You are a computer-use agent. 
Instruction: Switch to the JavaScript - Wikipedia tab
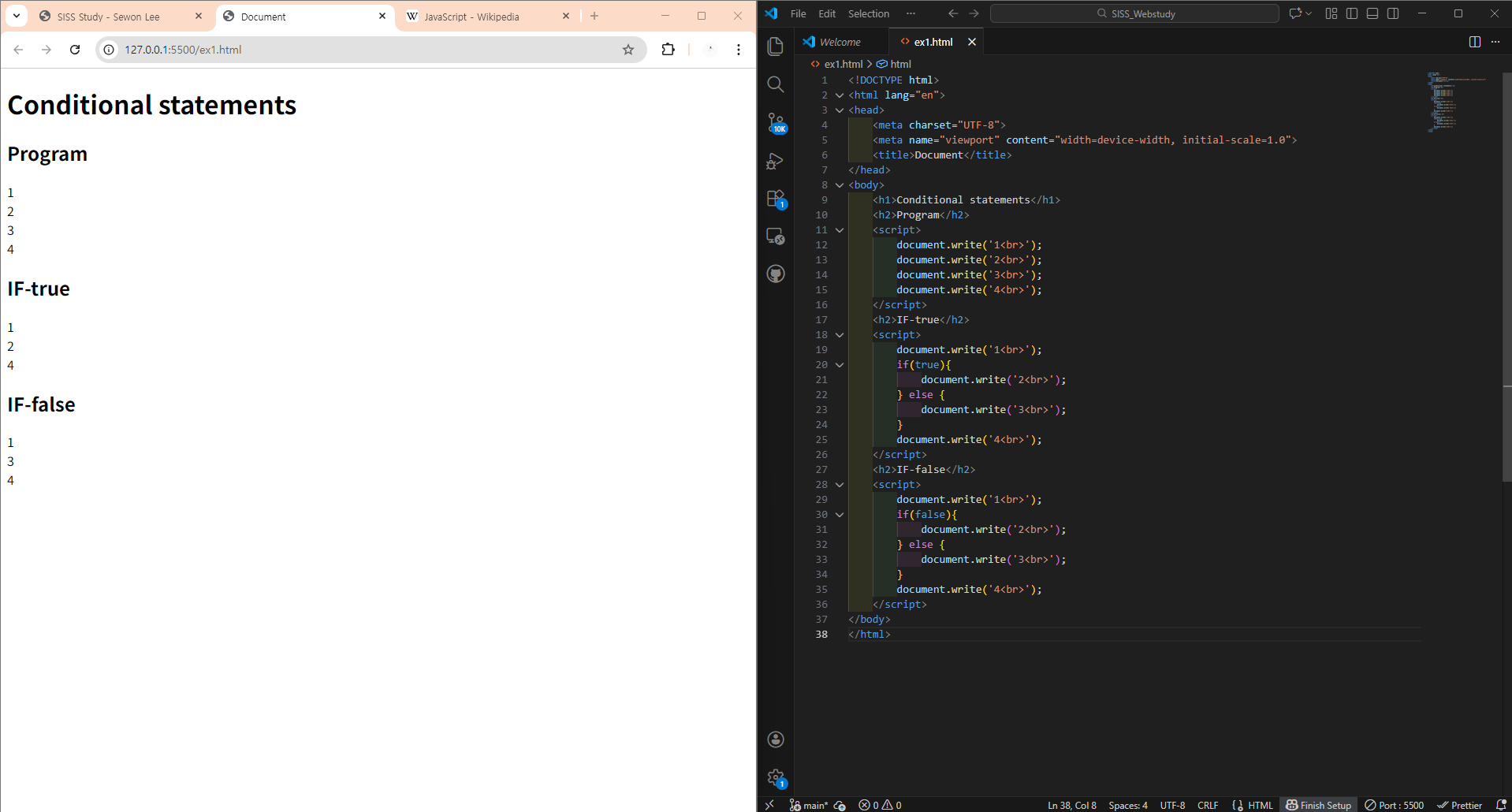[x=471, y=17]
